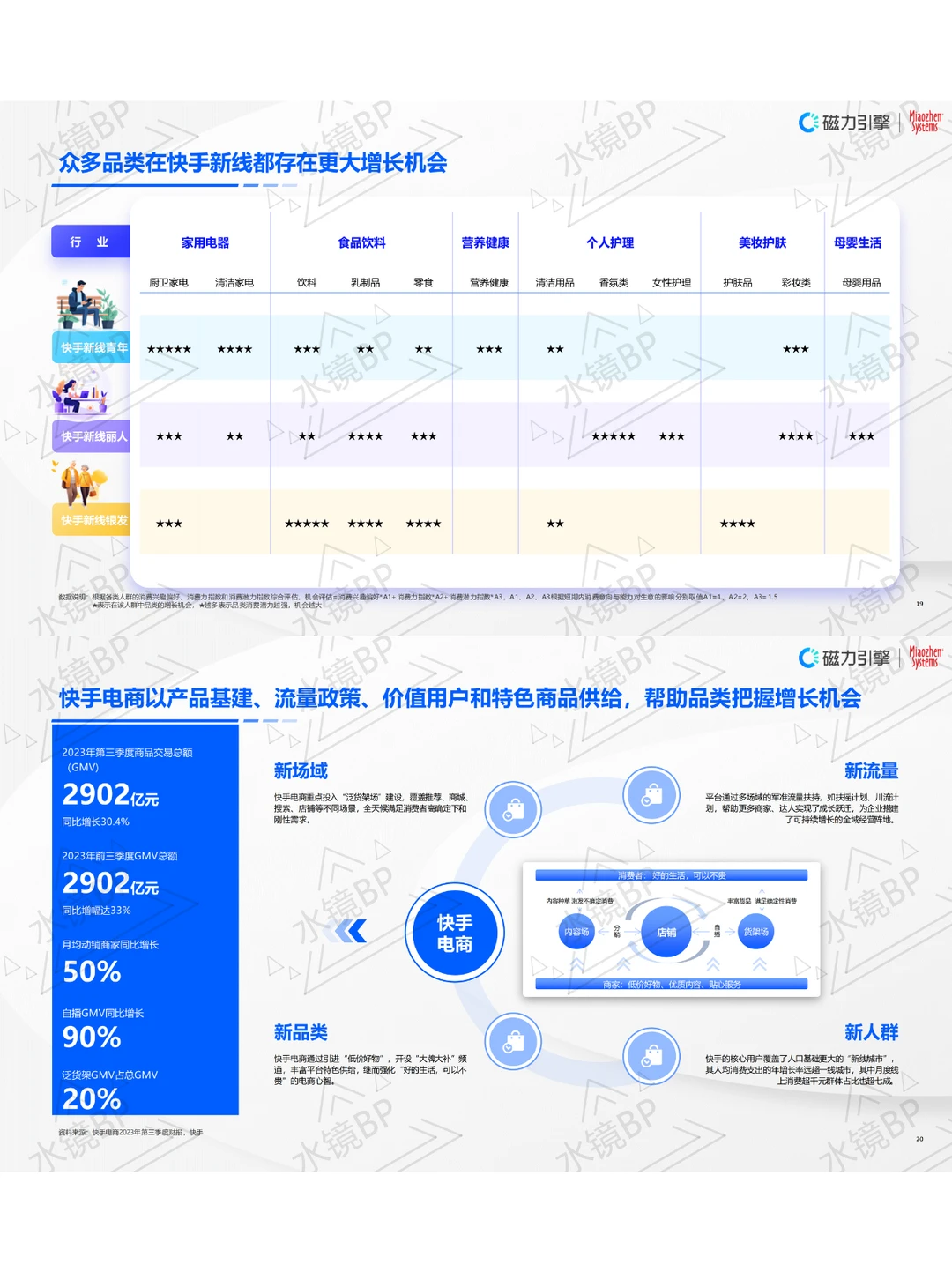Click the 内容场 circle in the diagram

(x=576, y=932)
